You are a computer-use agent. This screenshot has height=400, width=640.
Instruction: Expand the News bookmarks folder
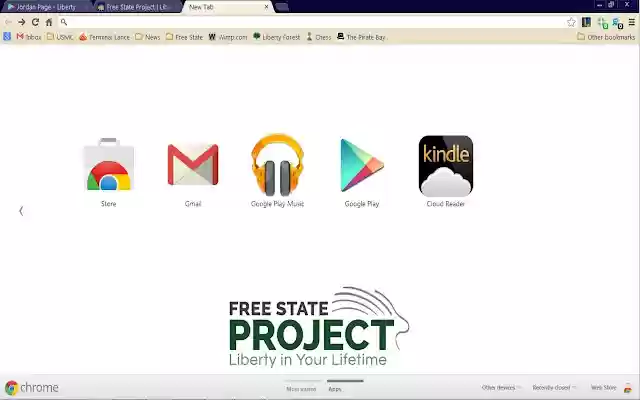click(x=147, y=37)
